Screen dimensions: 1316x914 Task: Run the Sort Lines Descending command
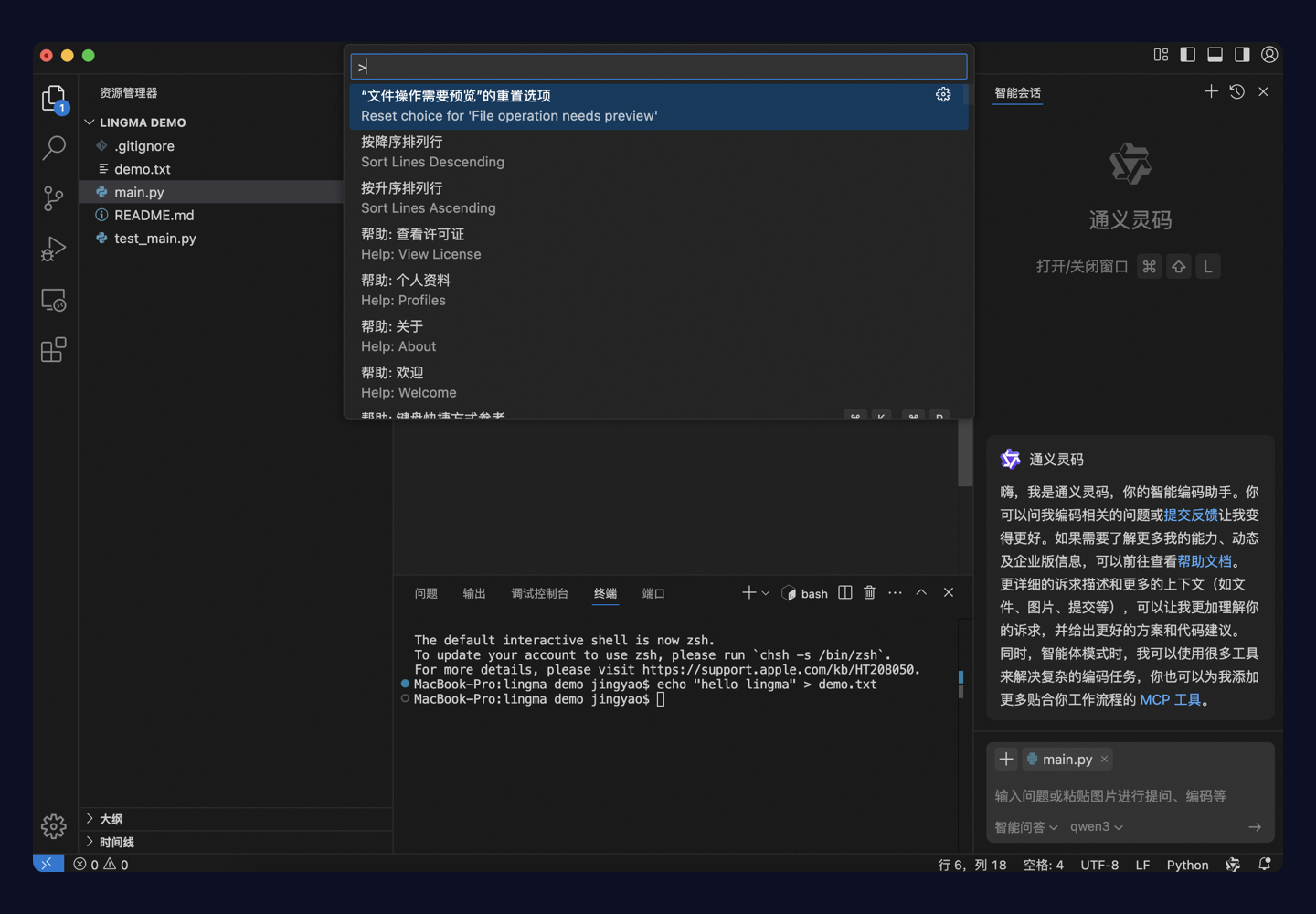tap(659, 152)
